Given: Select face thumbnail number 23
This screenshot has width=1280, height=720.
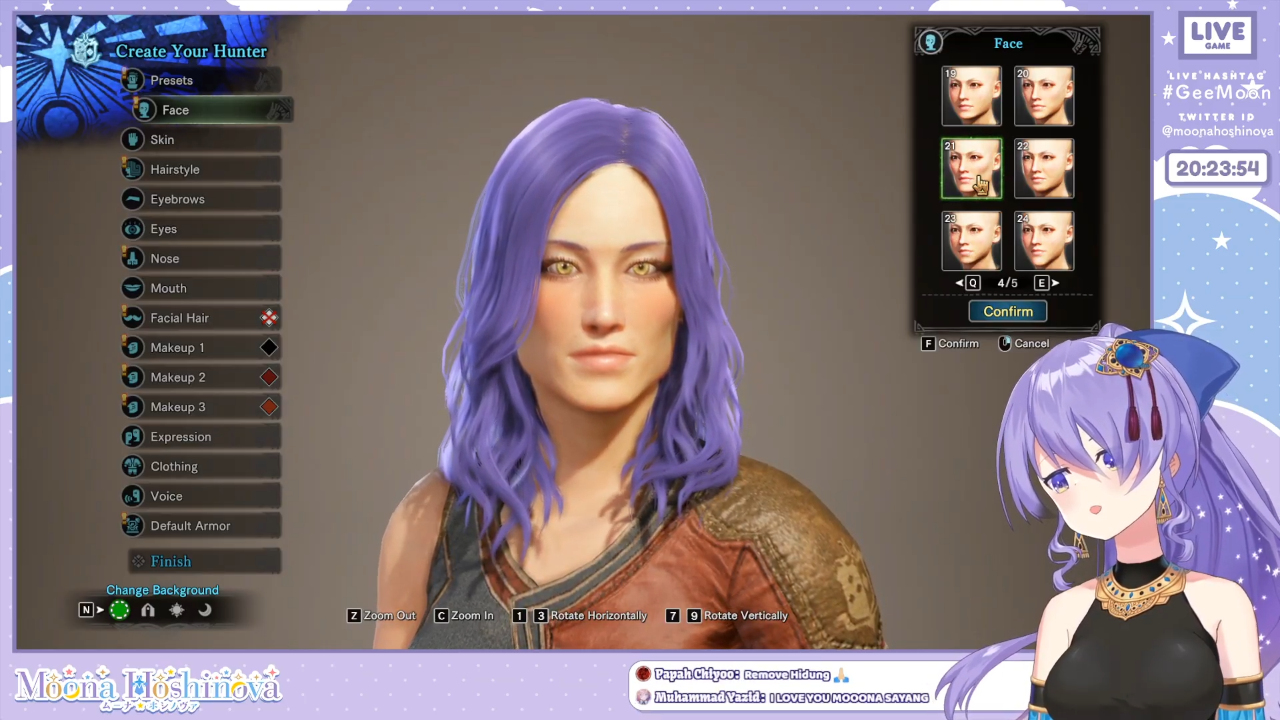Looking at the screenshot, I should [x=971, y=241].
